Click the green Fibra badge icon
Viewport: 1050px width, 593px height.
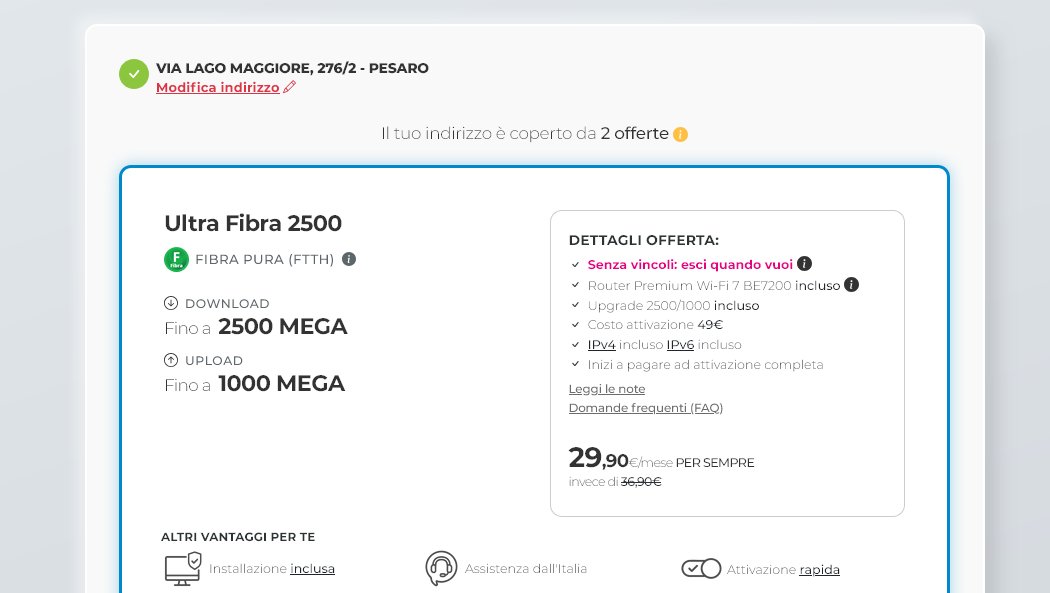coord(176,260)
